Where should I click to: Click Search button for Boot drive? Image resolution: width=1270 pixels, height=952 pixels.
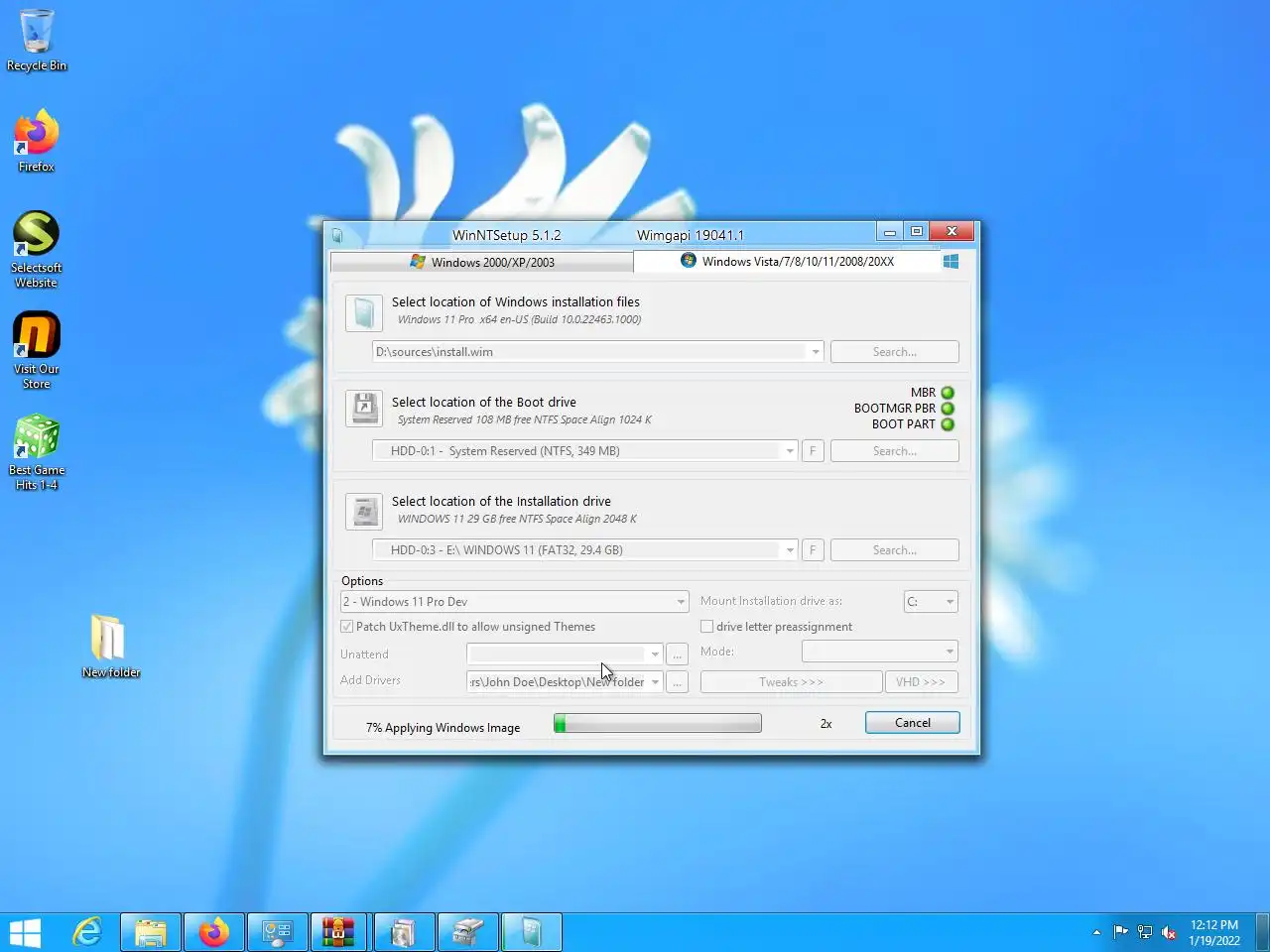point(894,451)
